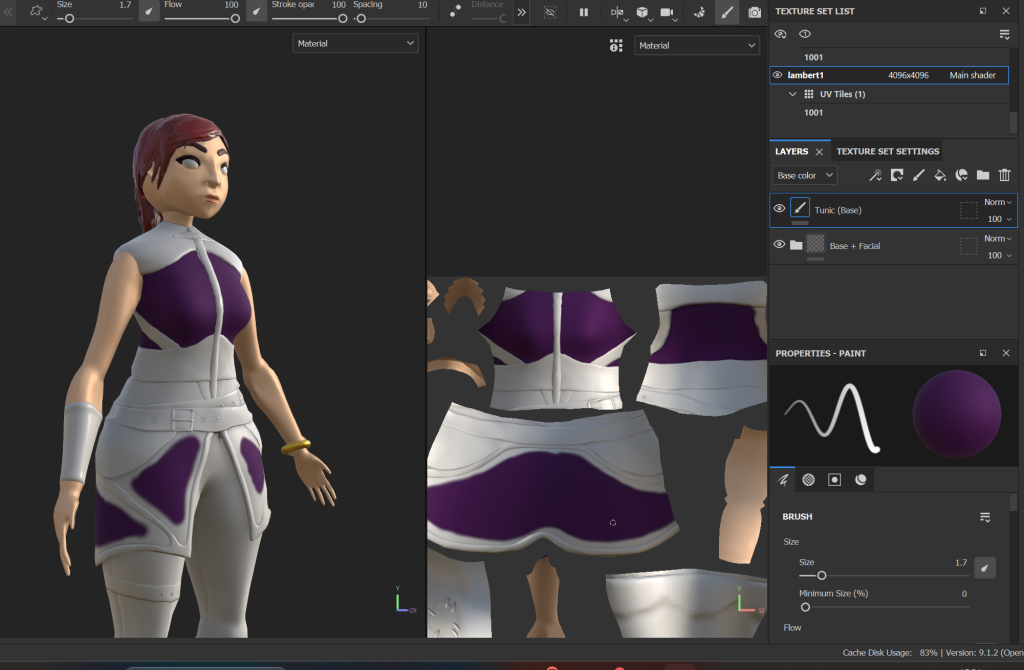This screenshot has height=670, width=1024.
Task: Toggle visibility of Base + Facial folder
Action: [779, 245]
